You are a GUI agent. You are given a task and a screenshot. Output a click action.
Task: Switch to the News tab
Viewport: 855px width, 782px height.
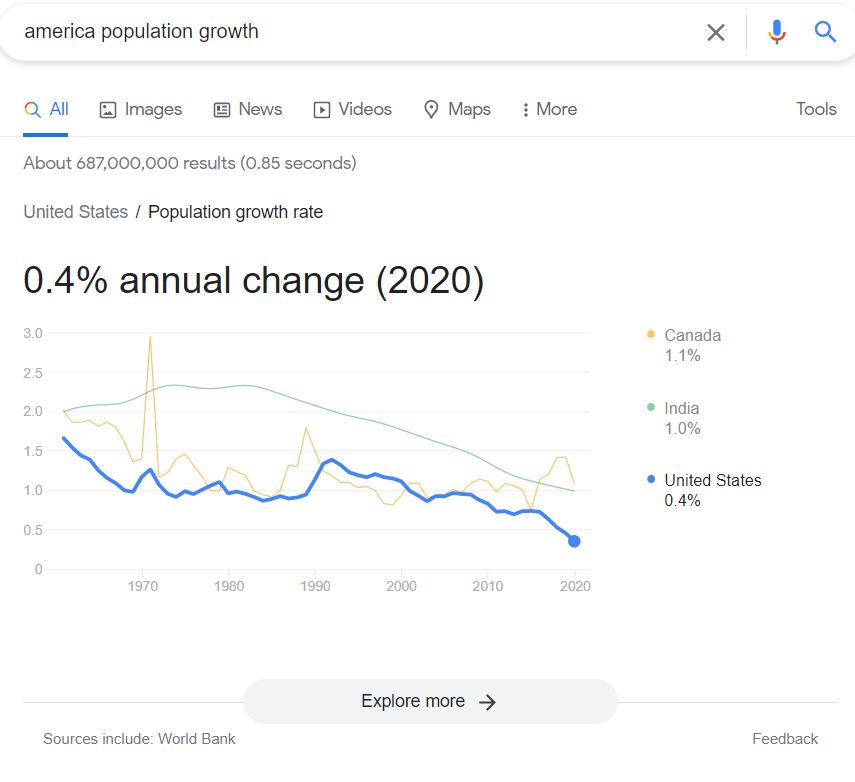tap(248, 109)
